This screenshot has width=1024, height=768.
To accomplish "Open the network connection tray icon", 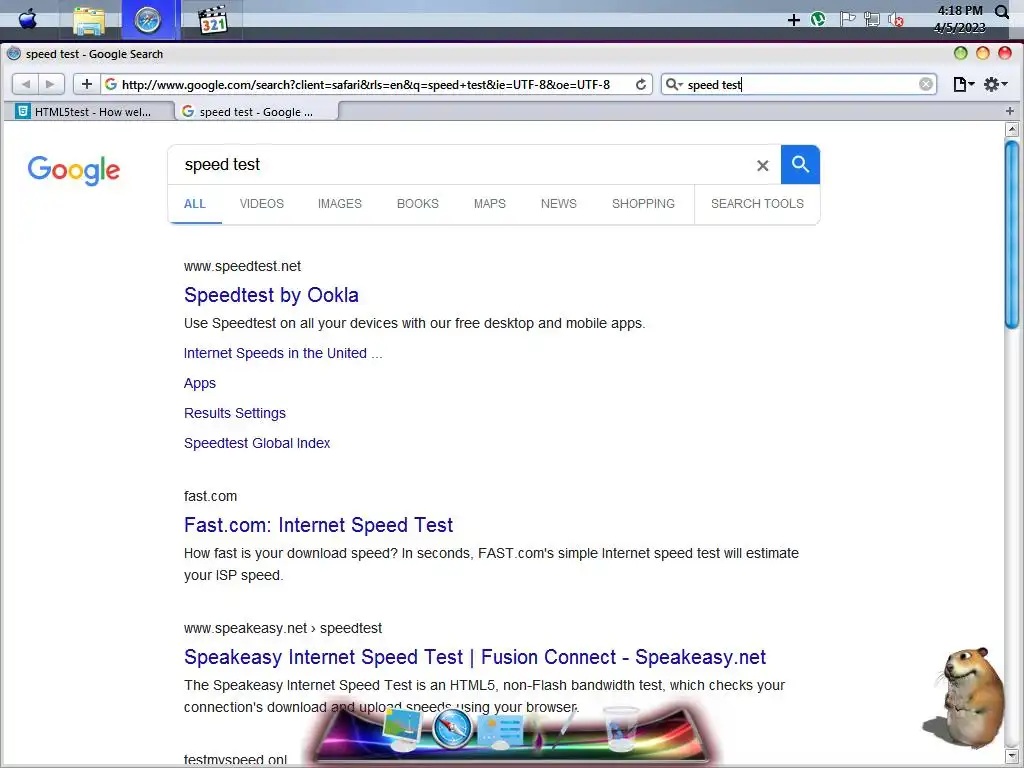I will point(872,20).
